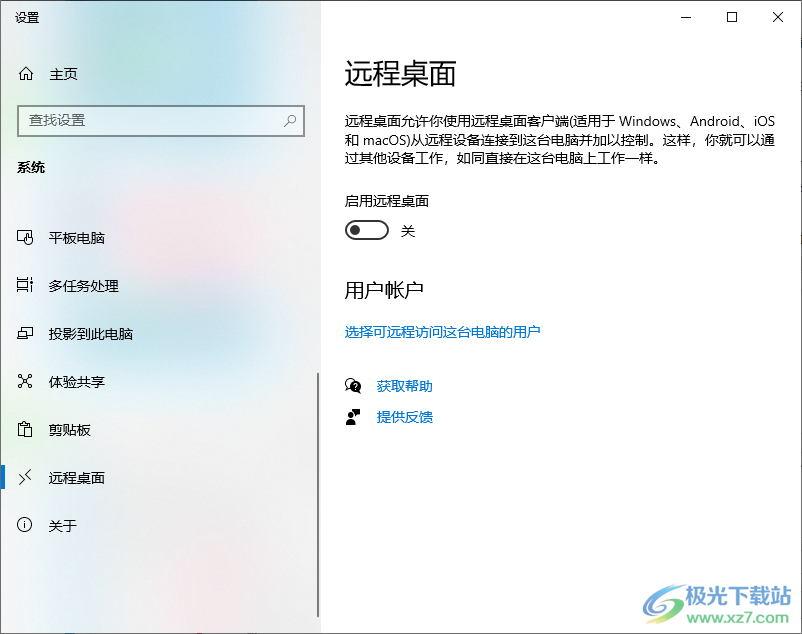
Task: Click the 获取帮助 question mark icon
Action: point(353,386)
